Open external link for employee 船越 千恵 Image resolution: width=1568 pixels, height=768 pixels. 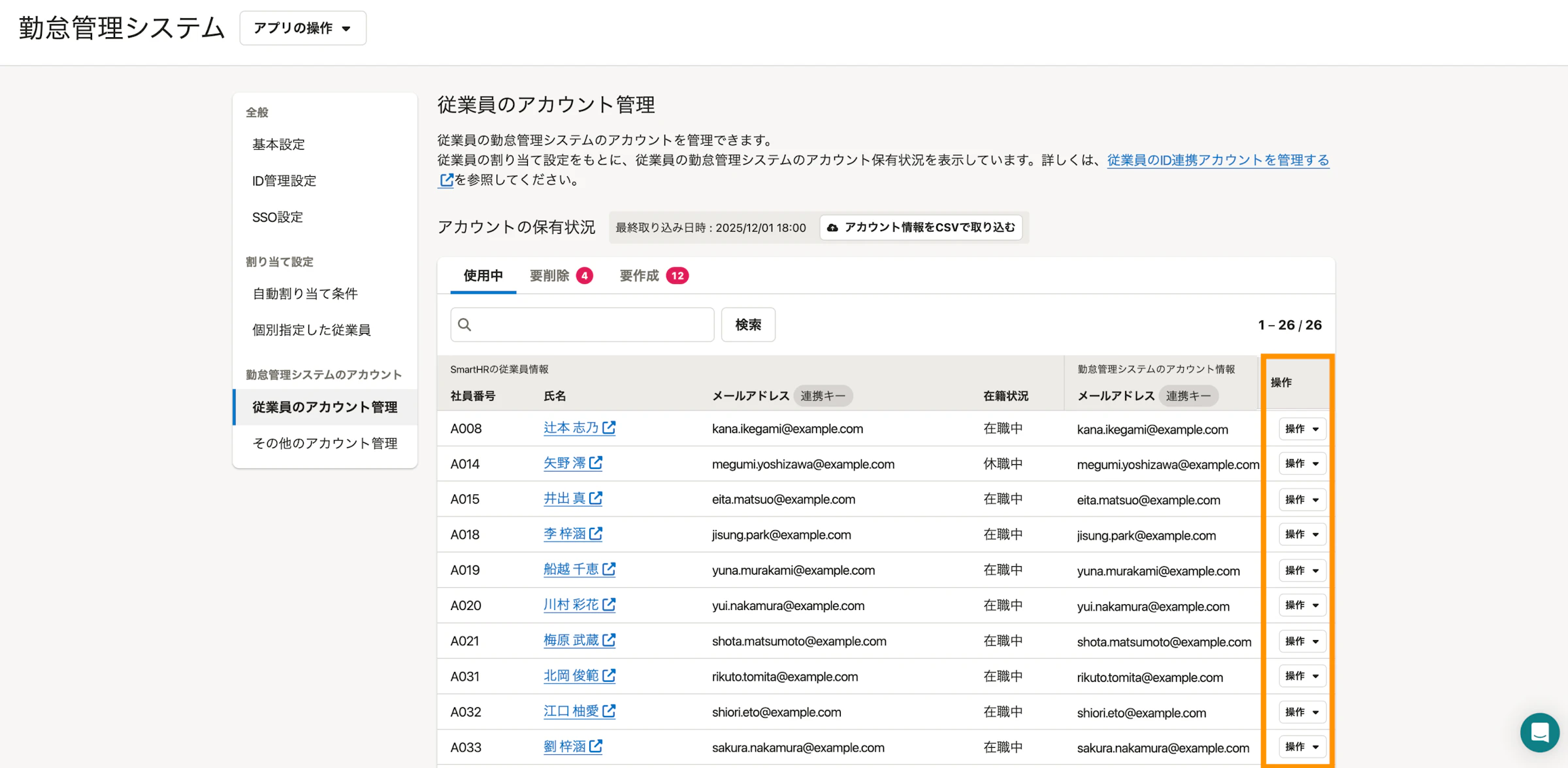tap(609, 568)
